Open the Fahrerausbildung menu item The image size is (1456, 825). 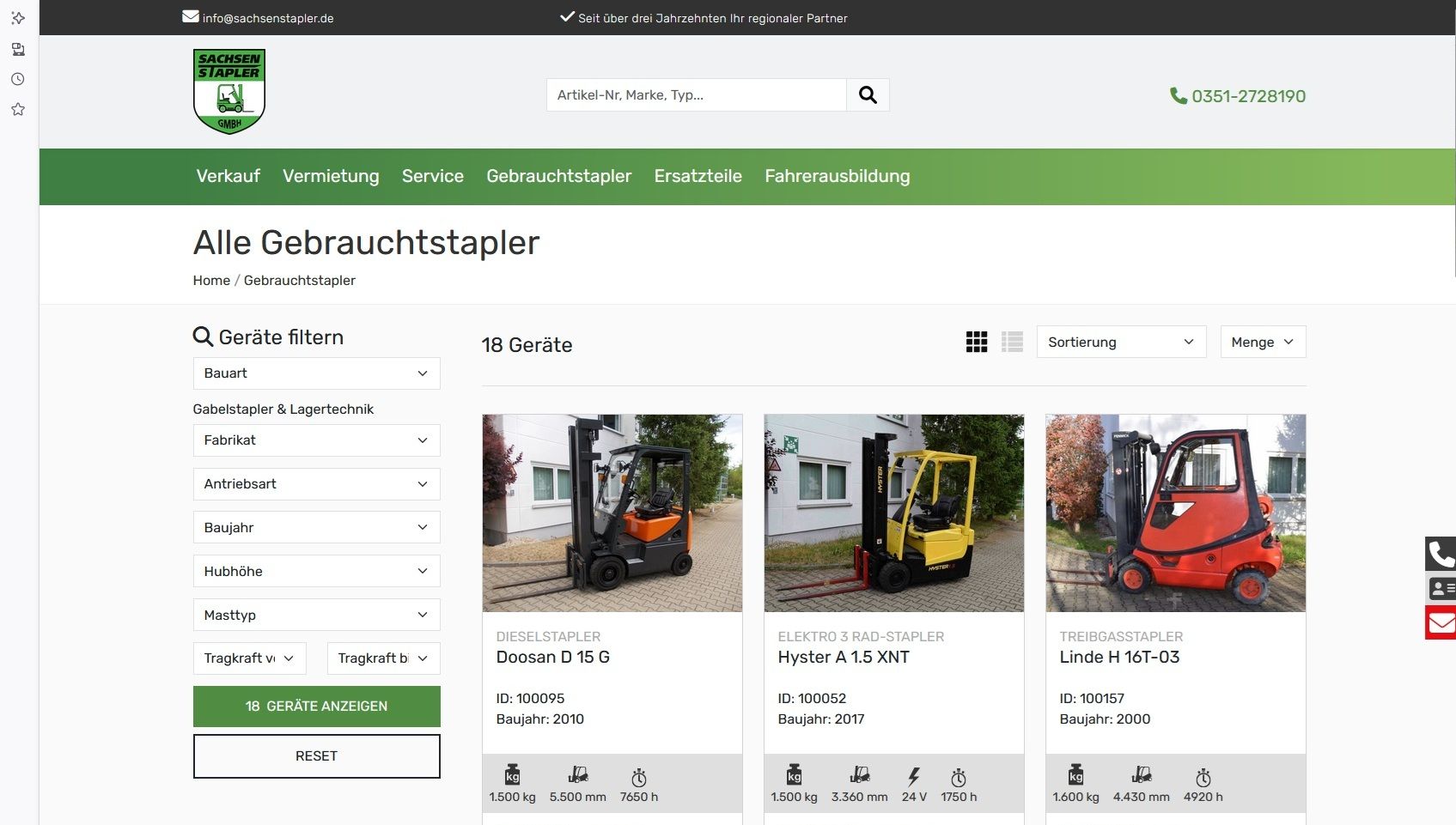838,176
